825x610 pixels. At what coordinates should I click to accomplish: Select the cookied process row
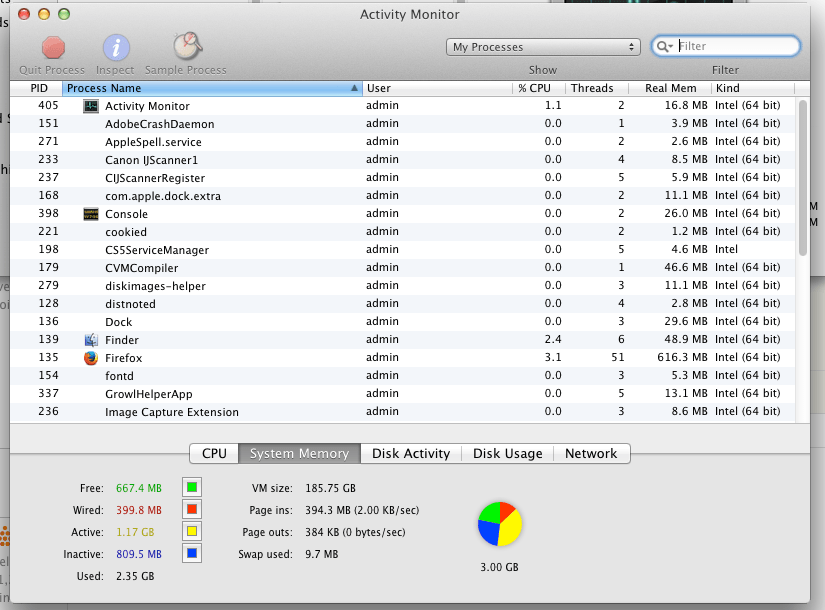[x=402, y=232]
